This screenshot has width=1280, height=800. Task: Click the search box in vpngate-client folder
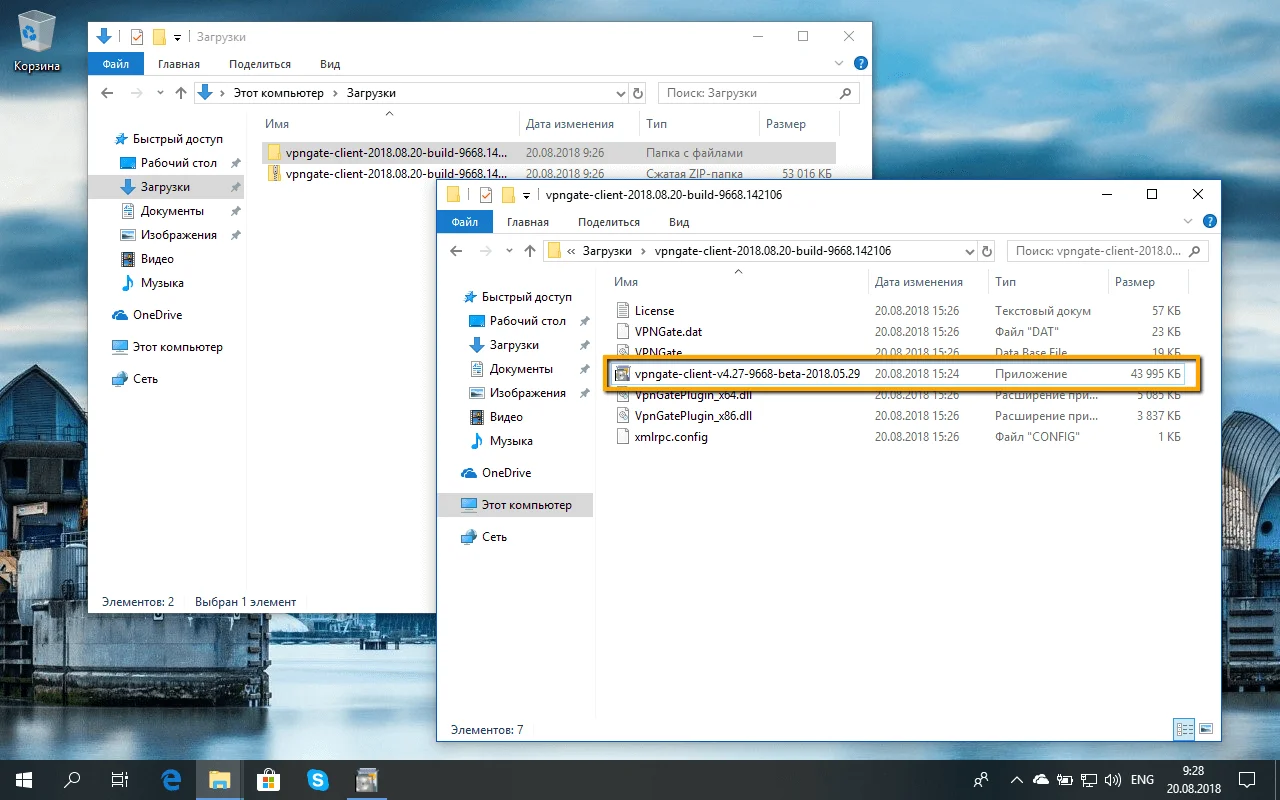point(1107,251)
